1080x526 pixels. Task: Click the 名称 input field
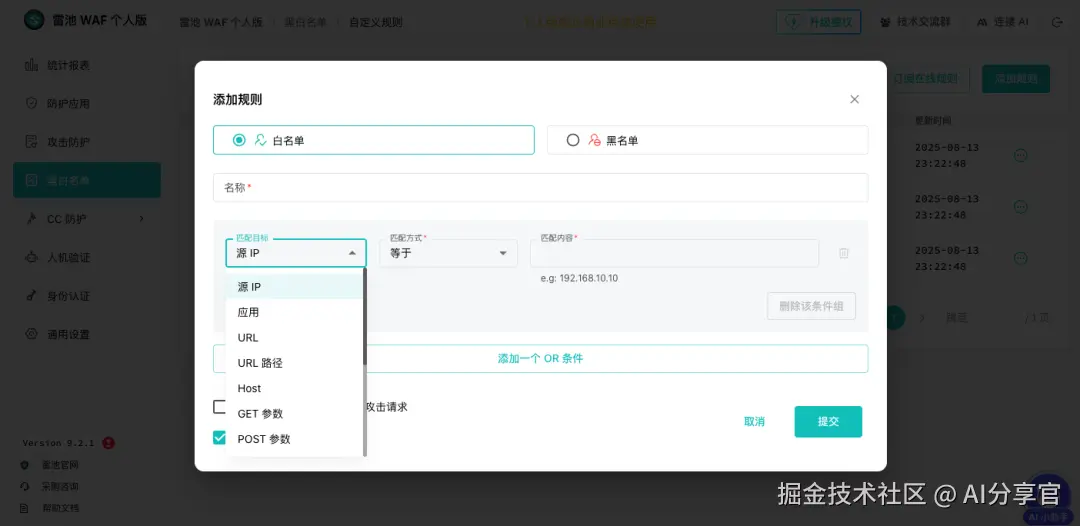[540, 187]
